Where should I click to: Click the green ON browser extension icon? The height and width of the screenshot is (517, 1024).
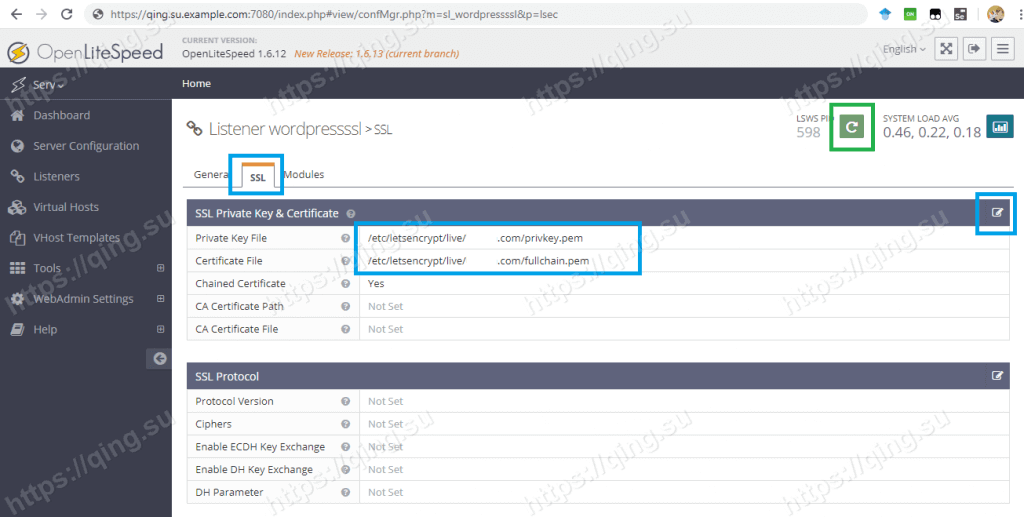pyautogui.click(x=910, y=14)
